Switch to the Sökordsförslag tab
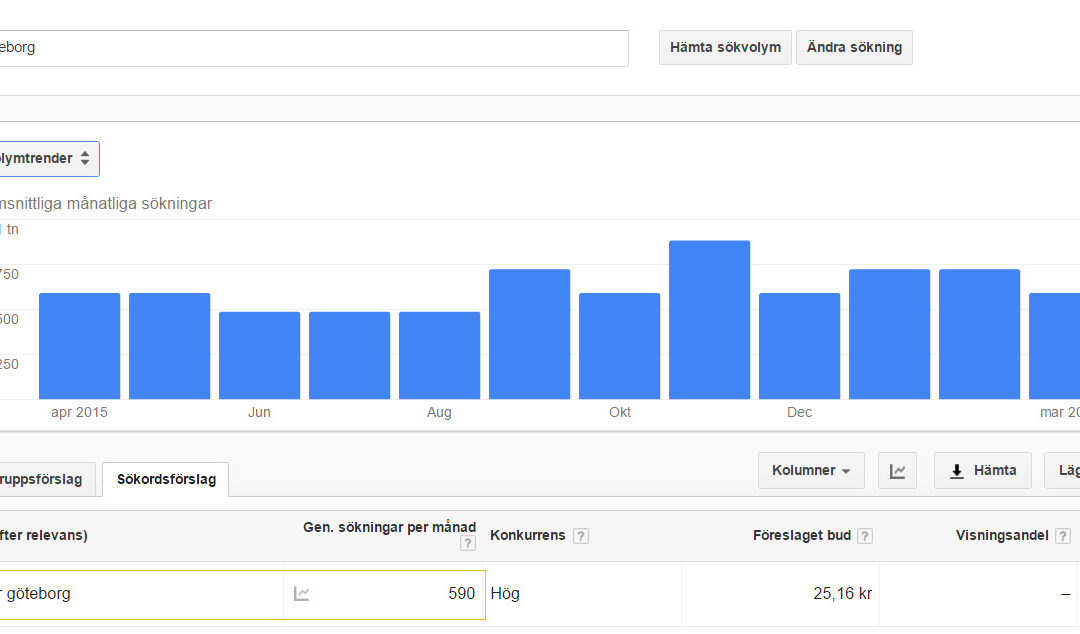The width and height of the screenshot is (1080, 634). coord(166,480)
